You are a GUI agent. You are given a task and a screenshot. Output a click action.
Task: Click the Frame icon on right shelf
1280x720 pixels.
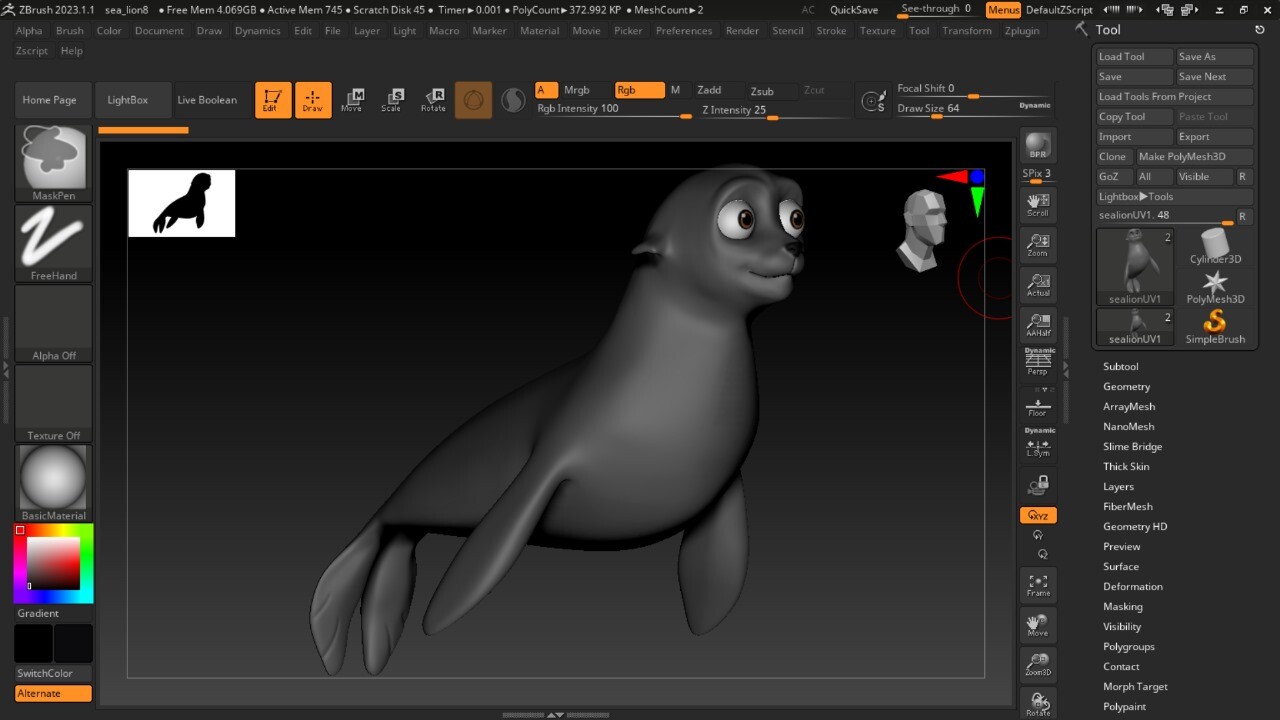point(1037,584)
